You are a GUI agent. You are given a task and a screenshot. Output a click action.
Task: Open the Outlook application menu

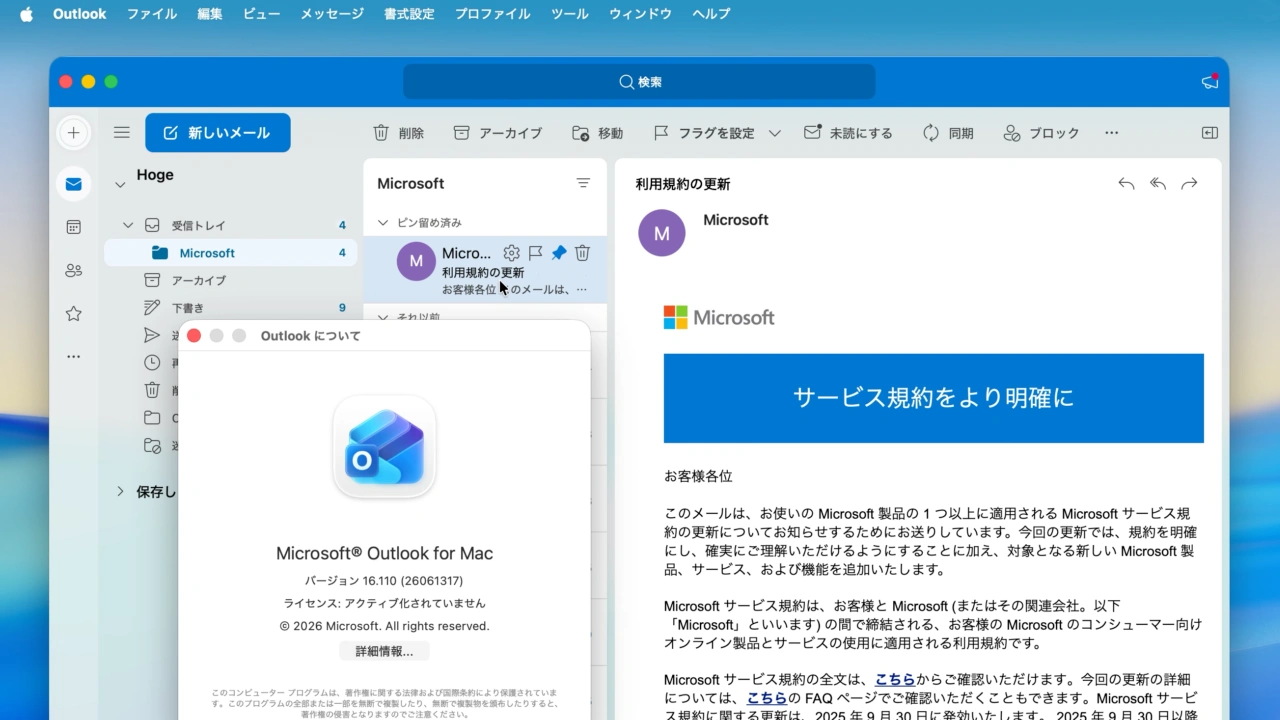point(79,14)
